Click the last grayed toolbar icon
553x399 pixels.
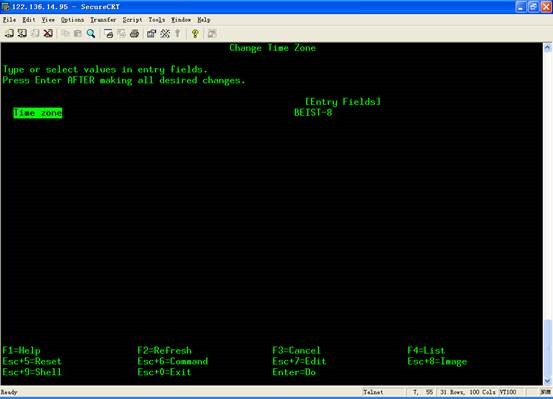pos(212,34)
